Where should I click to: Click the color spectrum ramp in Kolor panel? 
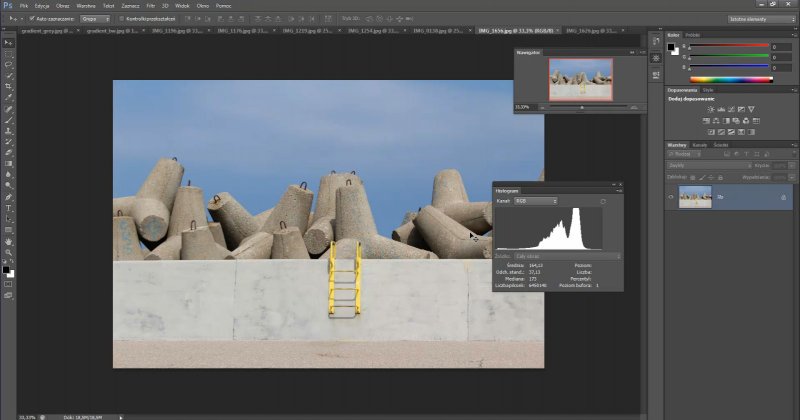tap(730, 78)
